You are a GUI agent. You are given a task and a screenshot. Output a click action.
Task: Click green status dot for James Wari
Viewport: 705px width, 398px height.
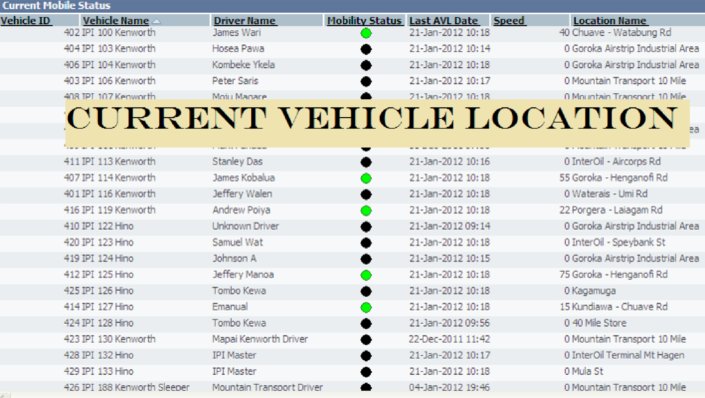point(366,33)
